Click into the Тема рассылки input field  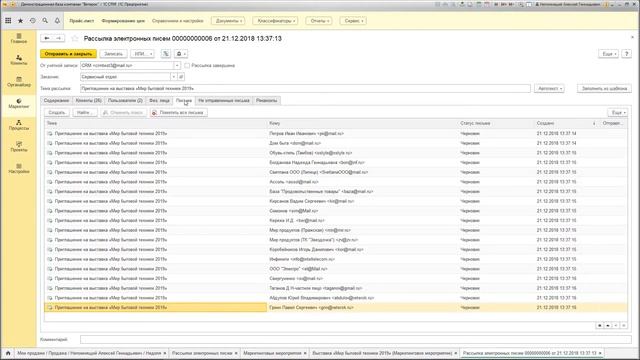pos(305,89)
